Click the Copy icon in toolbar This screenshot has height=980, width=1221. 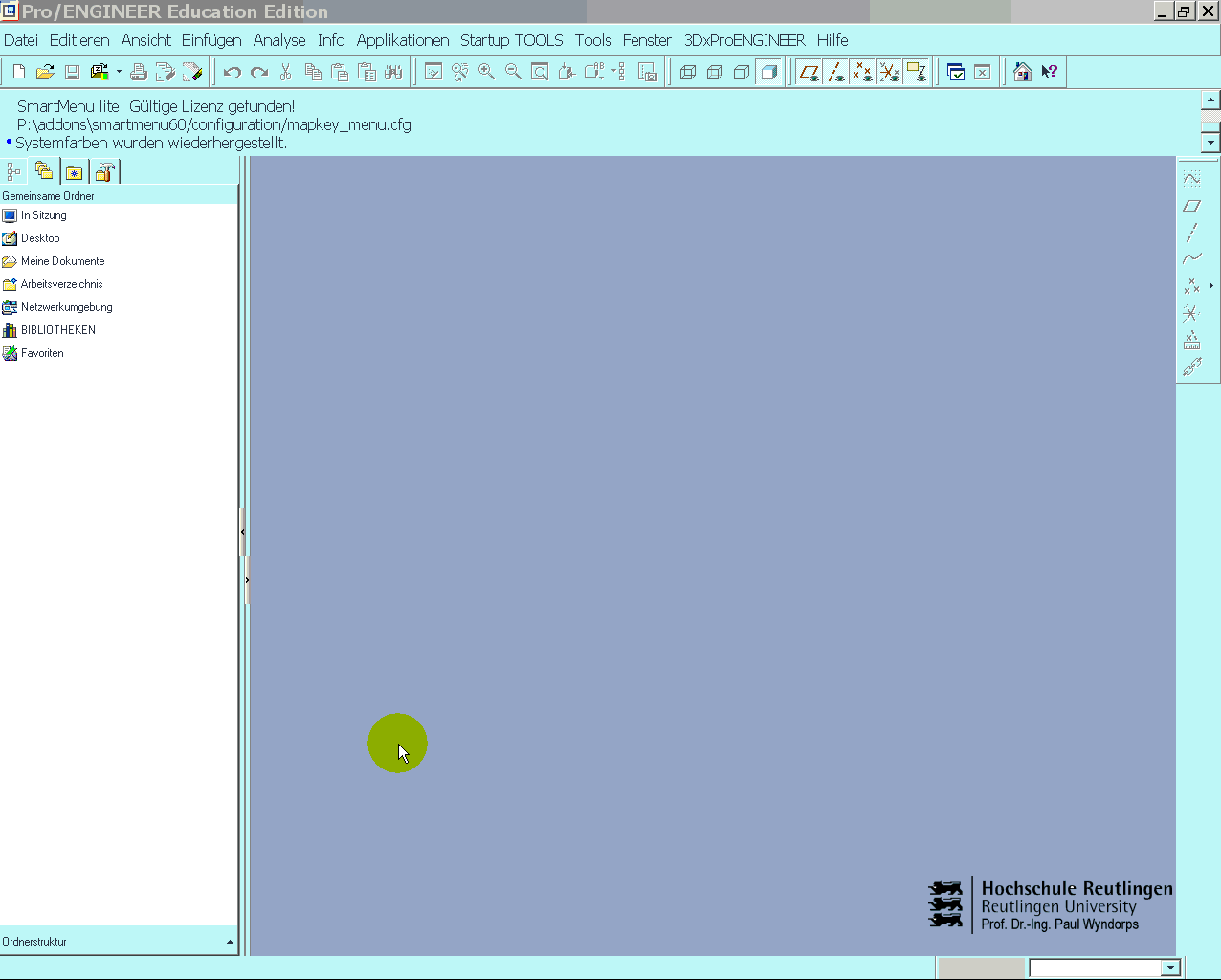[313, 72]
